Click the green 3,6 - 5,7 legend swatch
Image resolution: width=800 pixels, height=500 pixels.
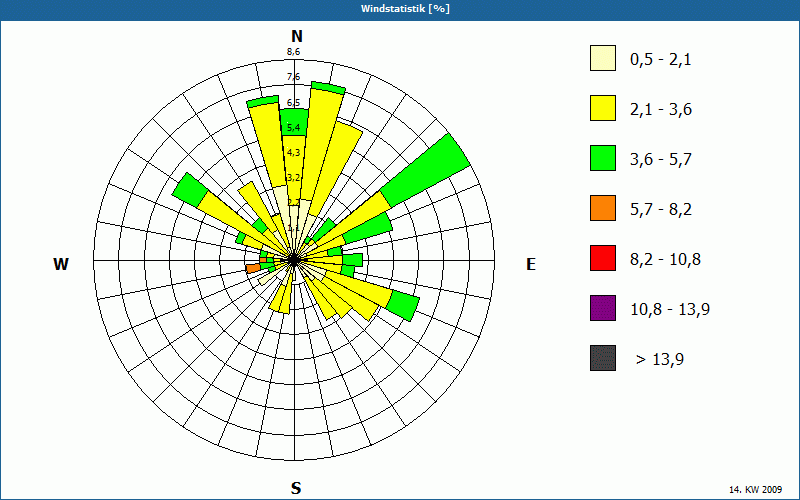click(x=603, y=158)
